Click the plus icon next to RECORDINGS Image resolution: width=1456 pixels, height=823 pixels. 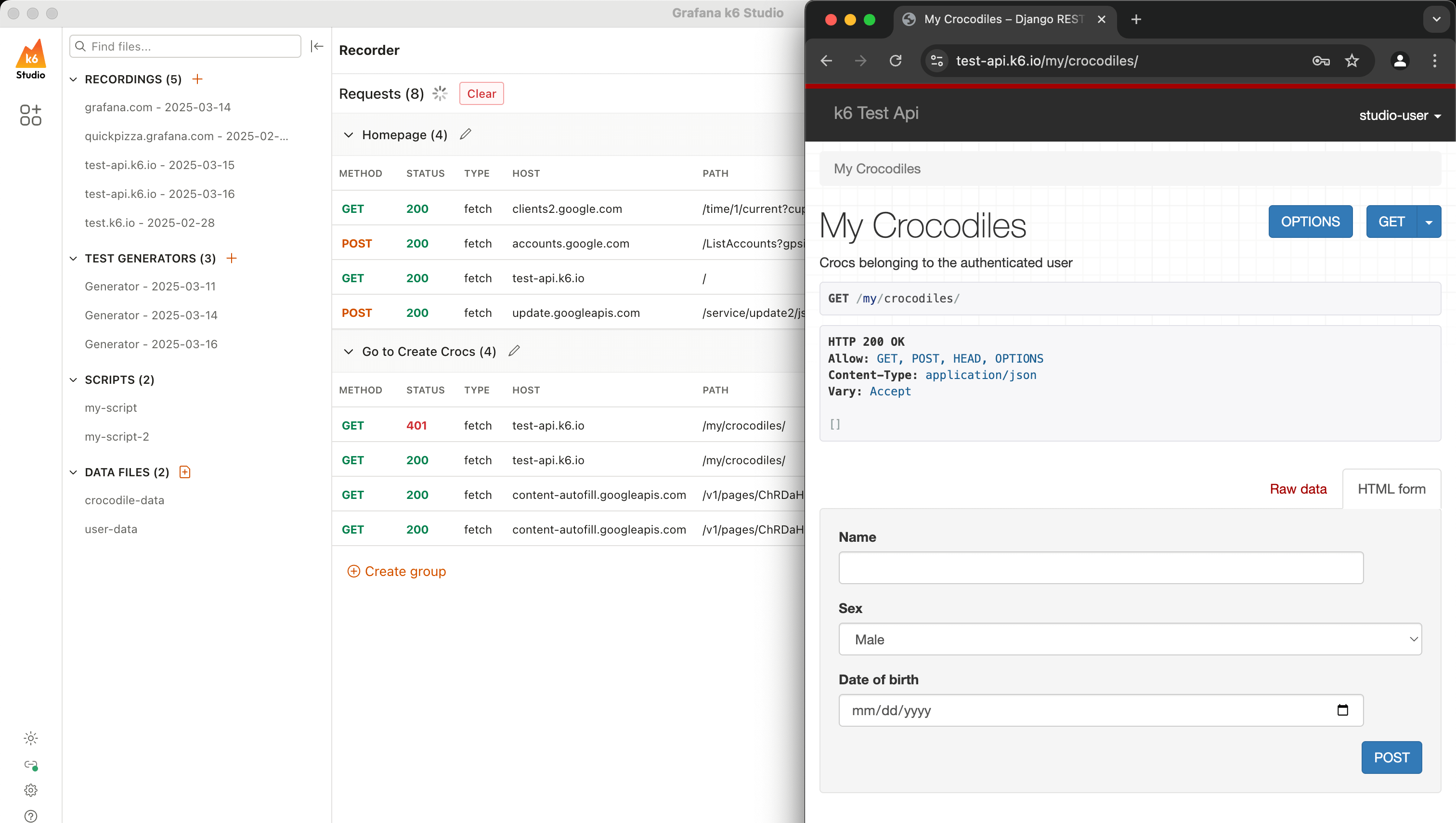(197, 79)
